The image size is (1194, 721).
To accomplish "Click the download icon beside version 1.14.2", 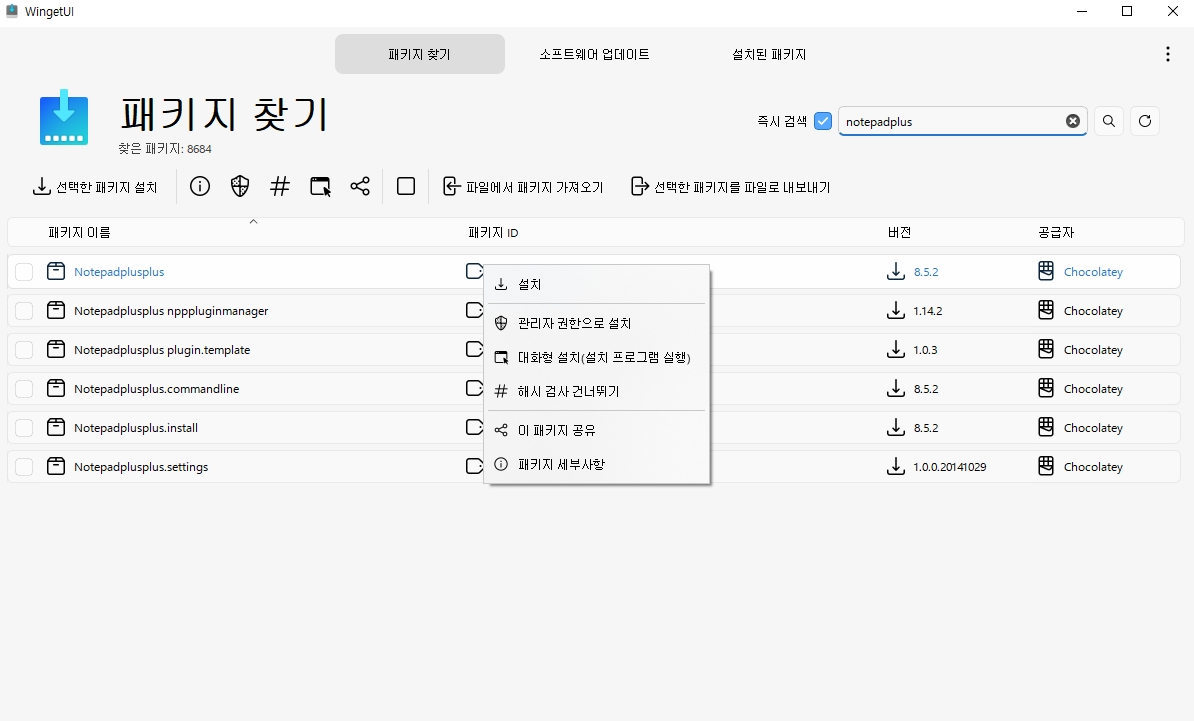I will coord(896,310).
